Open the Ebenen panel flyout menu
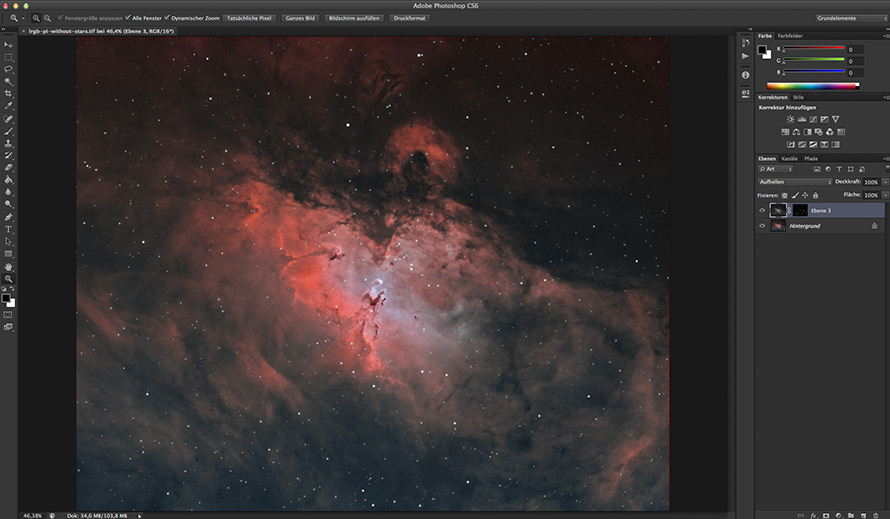 (885, 159)
